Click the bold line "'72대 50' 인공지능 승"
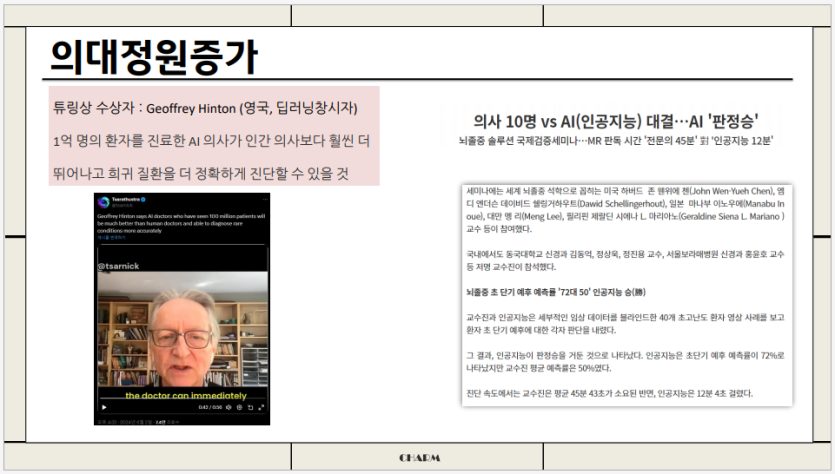The image size is (835, 474). (x=555, y=292)
